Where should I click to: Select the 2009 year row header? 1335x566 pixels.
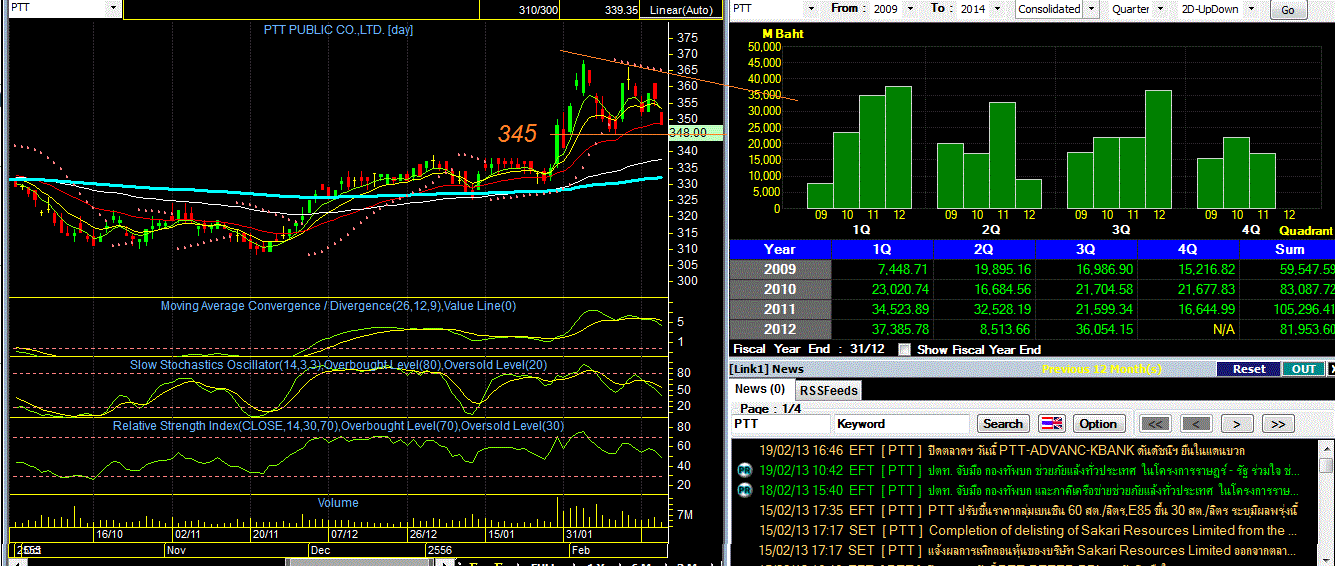pos(780,269)
